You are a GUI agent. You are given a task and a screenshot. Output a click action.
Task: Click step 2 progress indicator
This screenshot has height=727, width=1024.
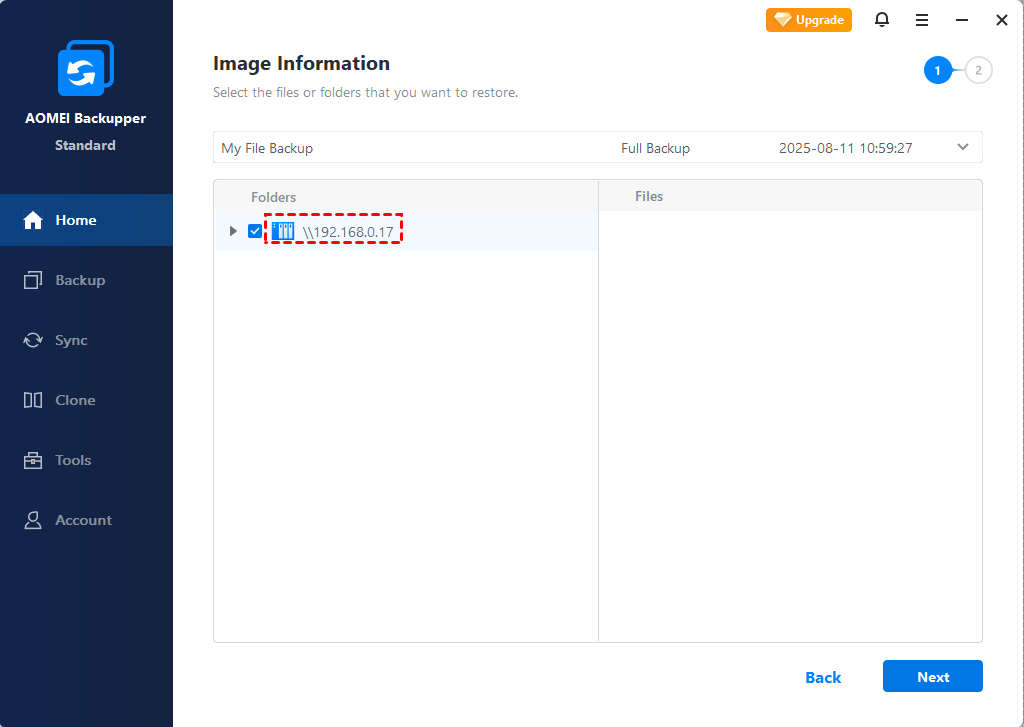(x=979, y=70)
